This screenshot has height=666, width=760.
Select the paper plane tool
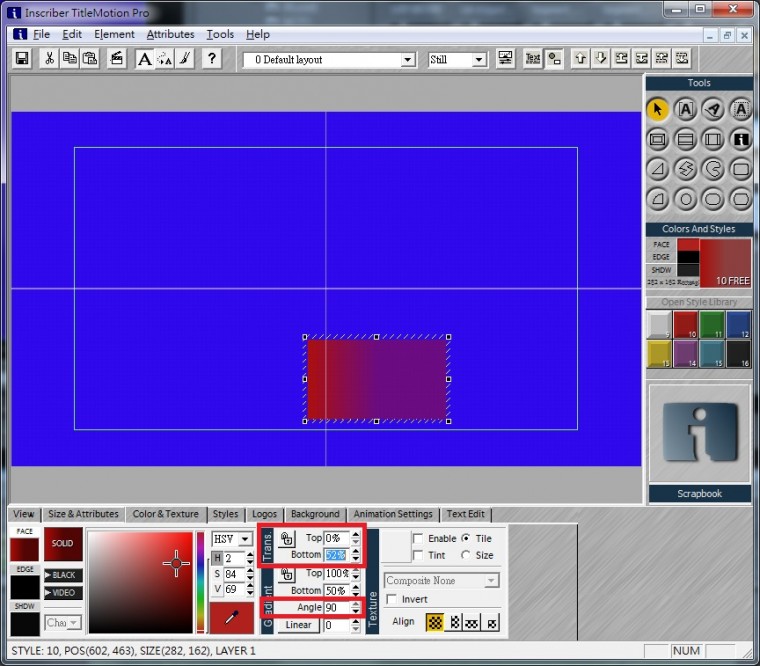point(713,109)
